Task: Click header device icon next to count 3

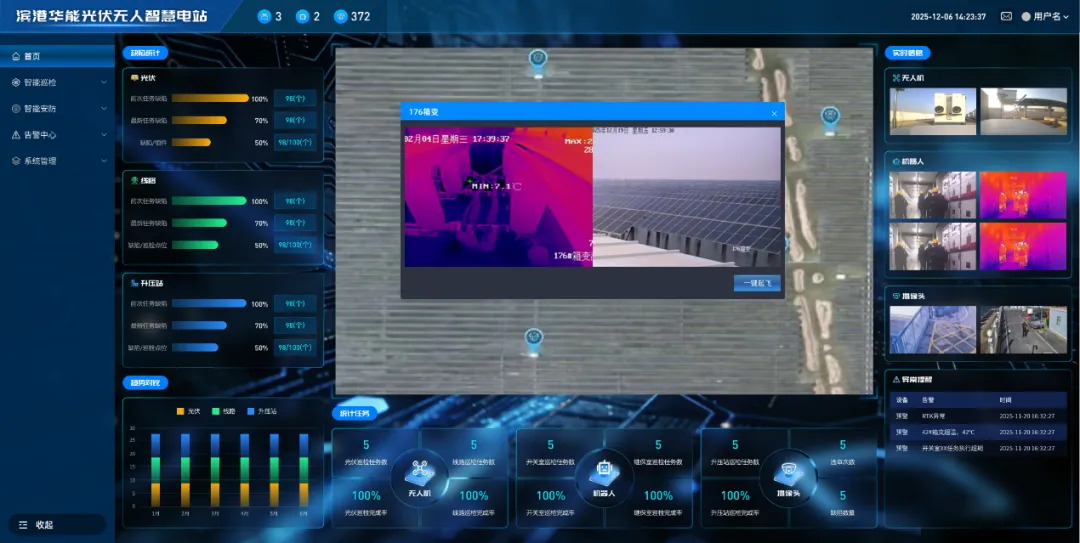Action: pos(264,17)
